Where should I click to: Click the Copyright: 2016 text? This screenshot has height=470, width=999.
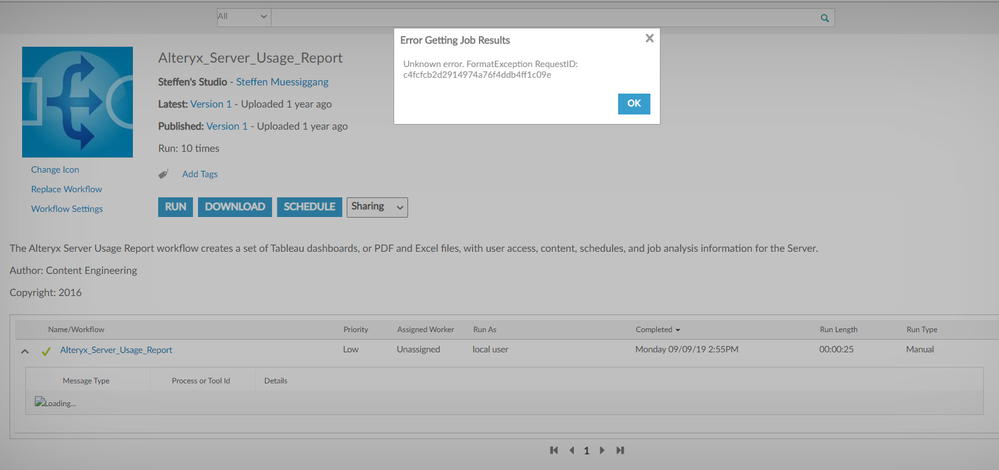pyautogui.click(x=45, y=293)
